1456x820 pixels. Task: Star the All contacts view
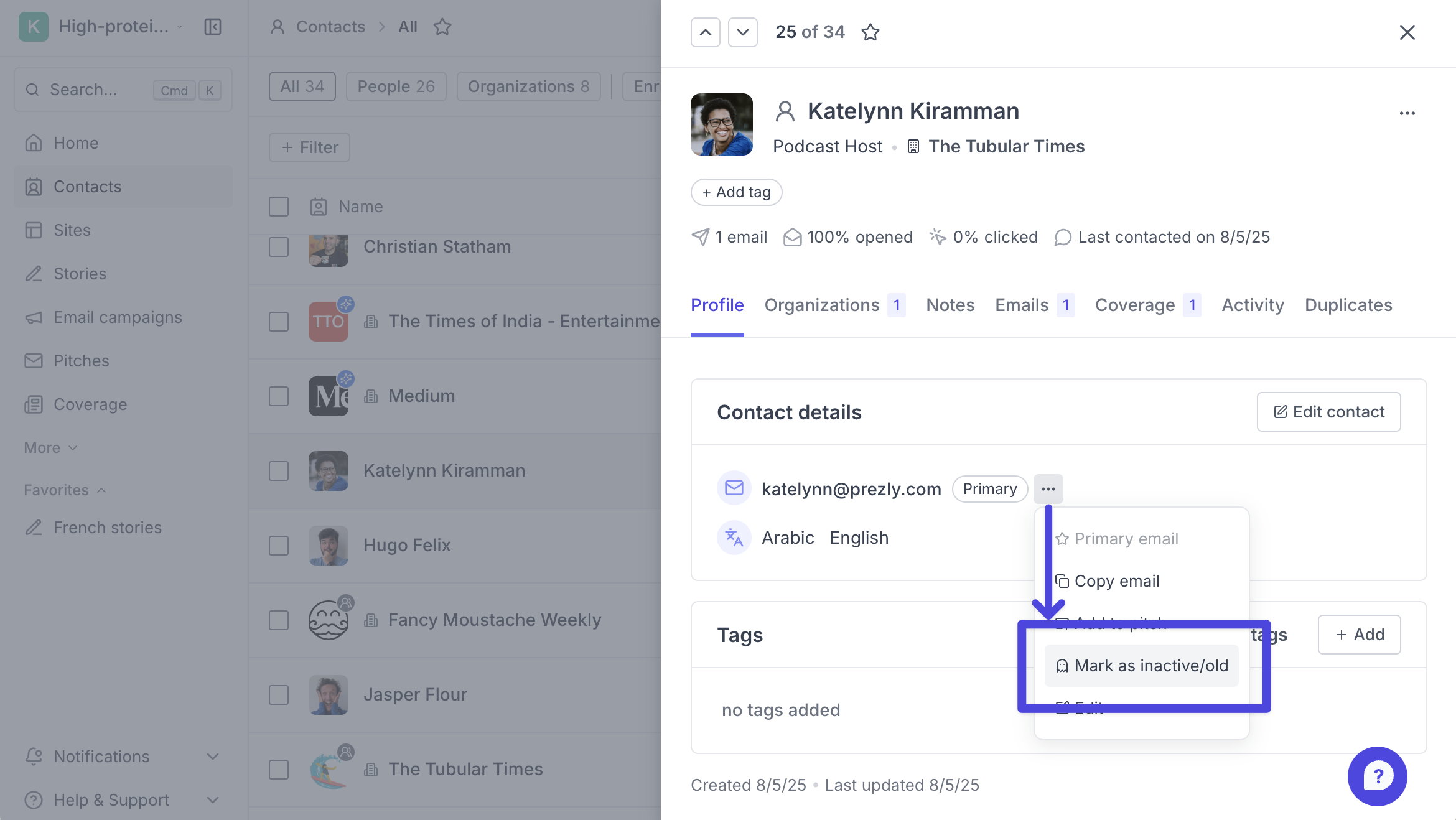coord(442,27)
